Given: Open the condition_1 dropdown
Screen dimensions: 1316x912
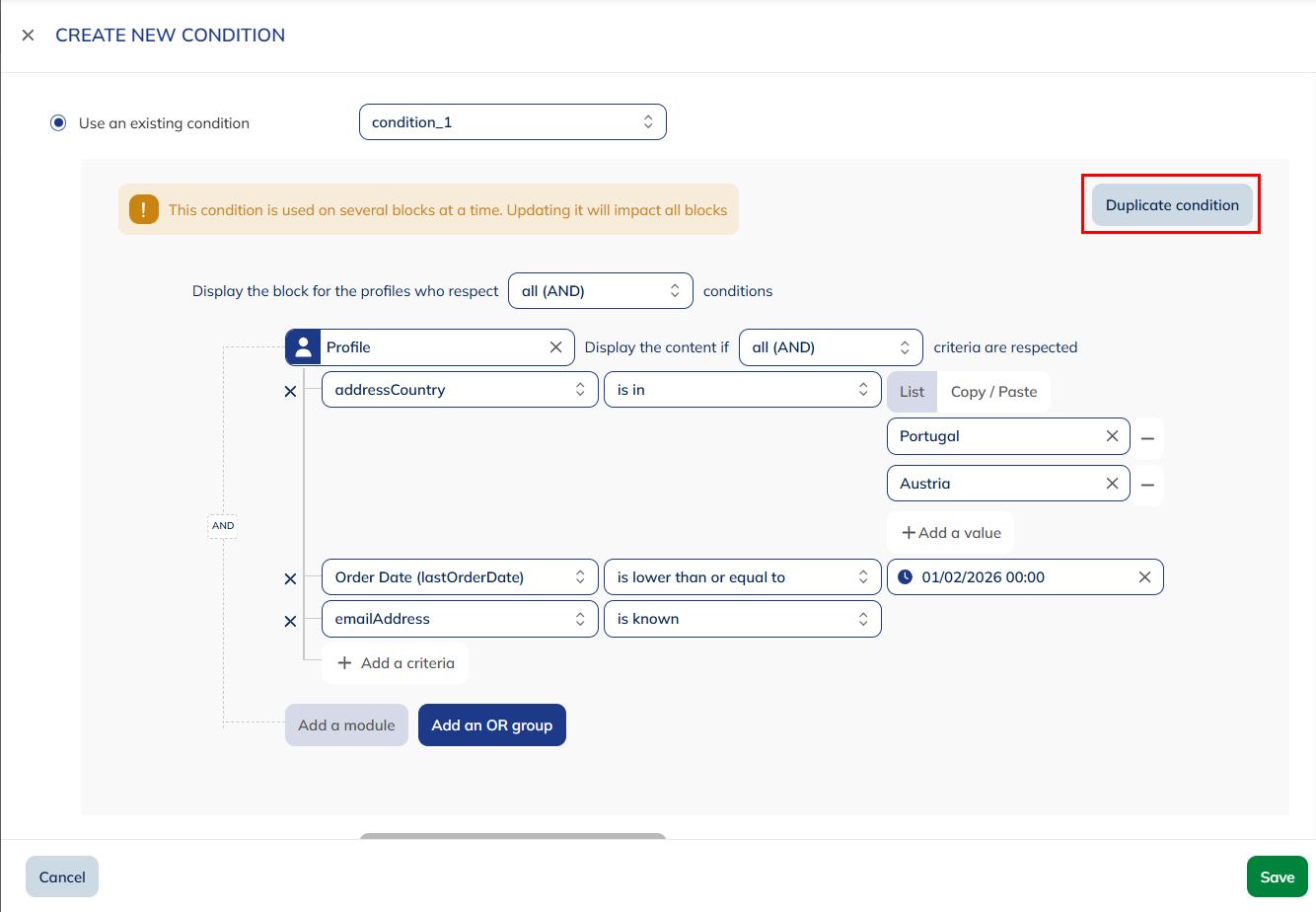Looking at the screenshot, I should tap(512, 122).
